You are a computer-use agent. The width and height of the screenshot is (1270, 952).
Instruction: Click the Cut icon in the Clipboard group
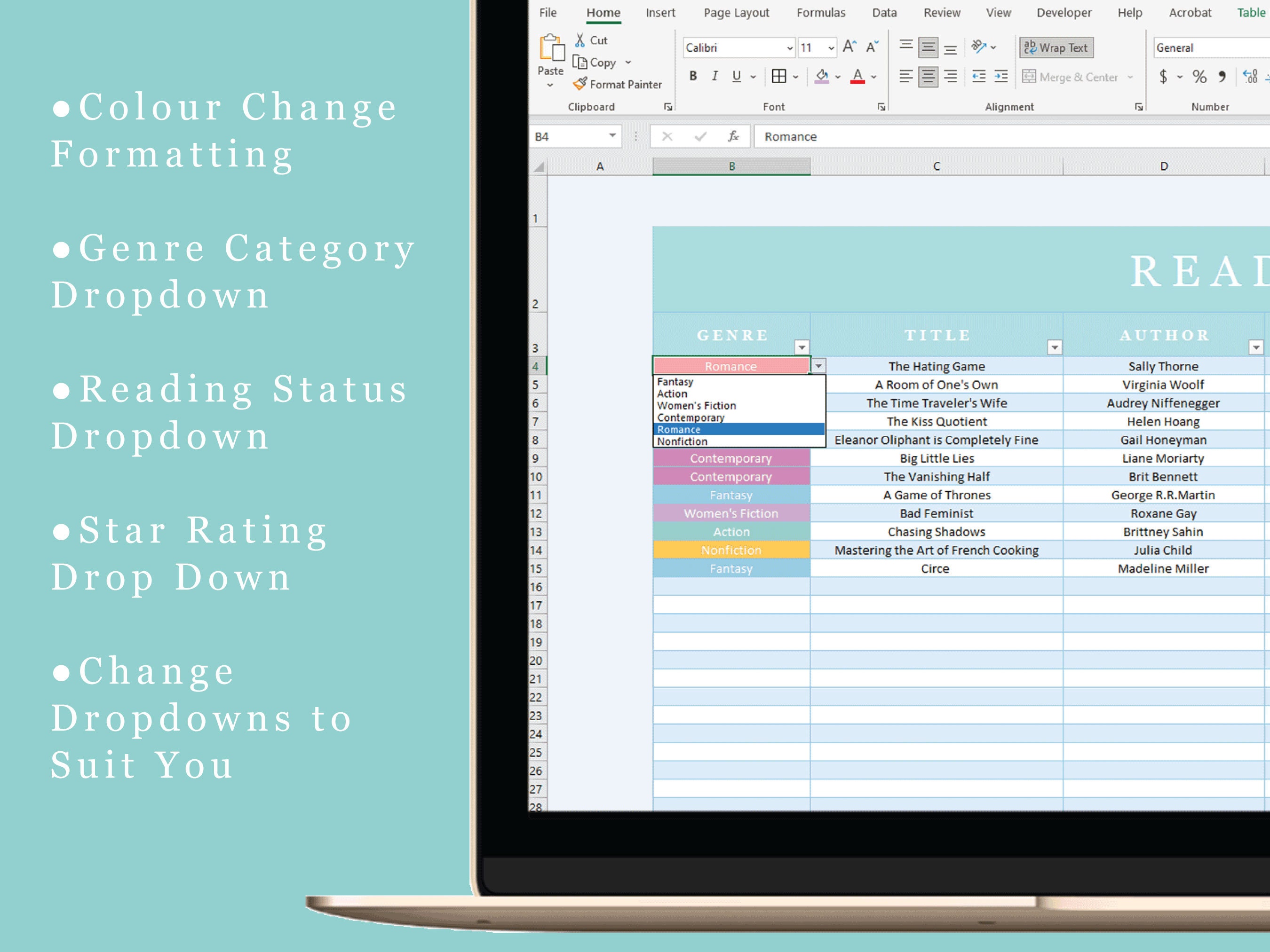581,39
